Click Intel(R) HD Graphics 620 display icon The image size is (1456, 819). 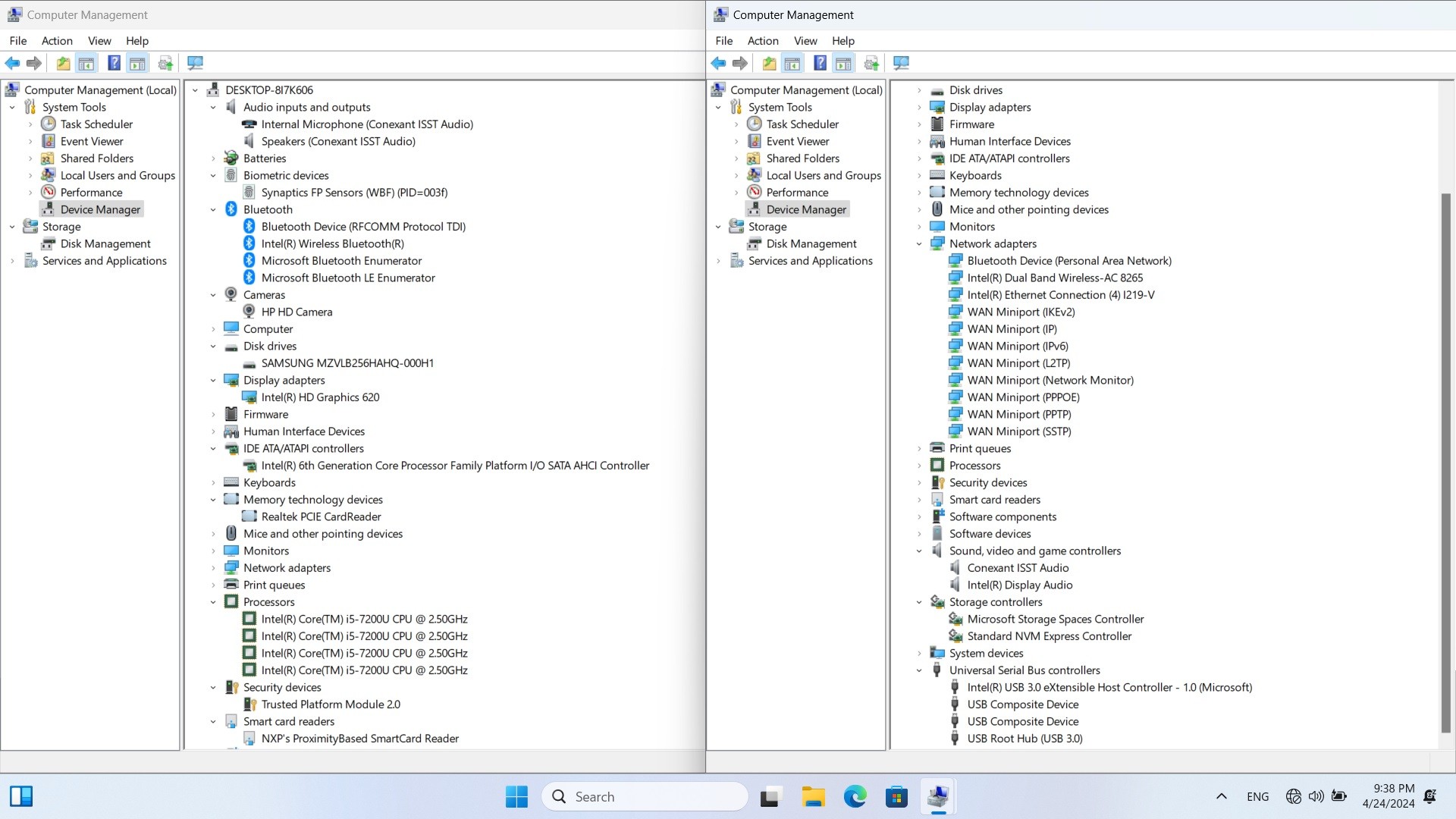click(x=249, y=397)
